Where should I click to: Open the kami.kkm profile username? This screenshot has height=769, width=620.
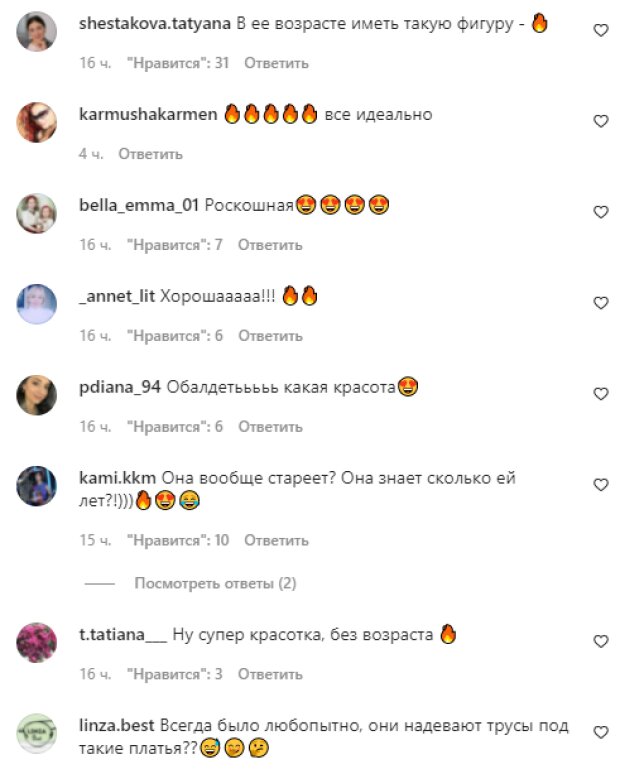(x=117, y=478)
